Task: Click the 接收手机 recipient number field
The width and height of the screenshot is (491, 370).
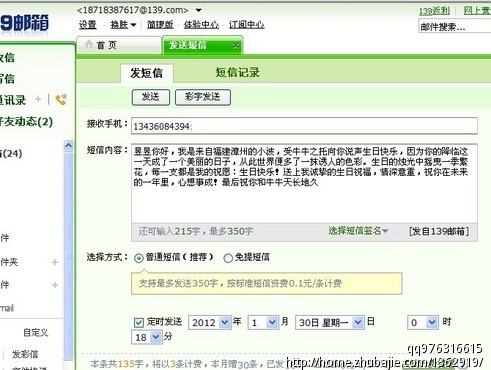Action: [304, 126]
